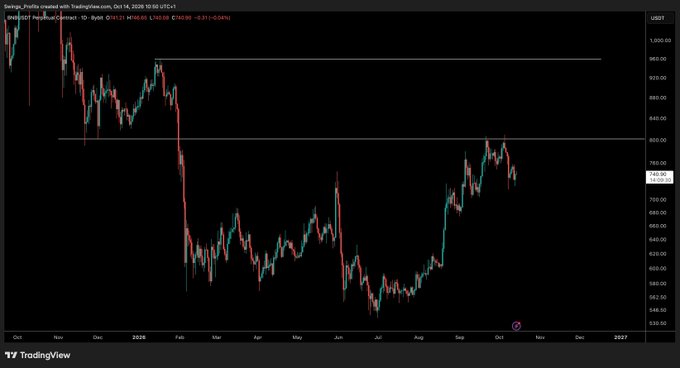This screenshot has height=368, width=680.
Task: Click the Aug label on the time axis
Action: pos(418,337)
